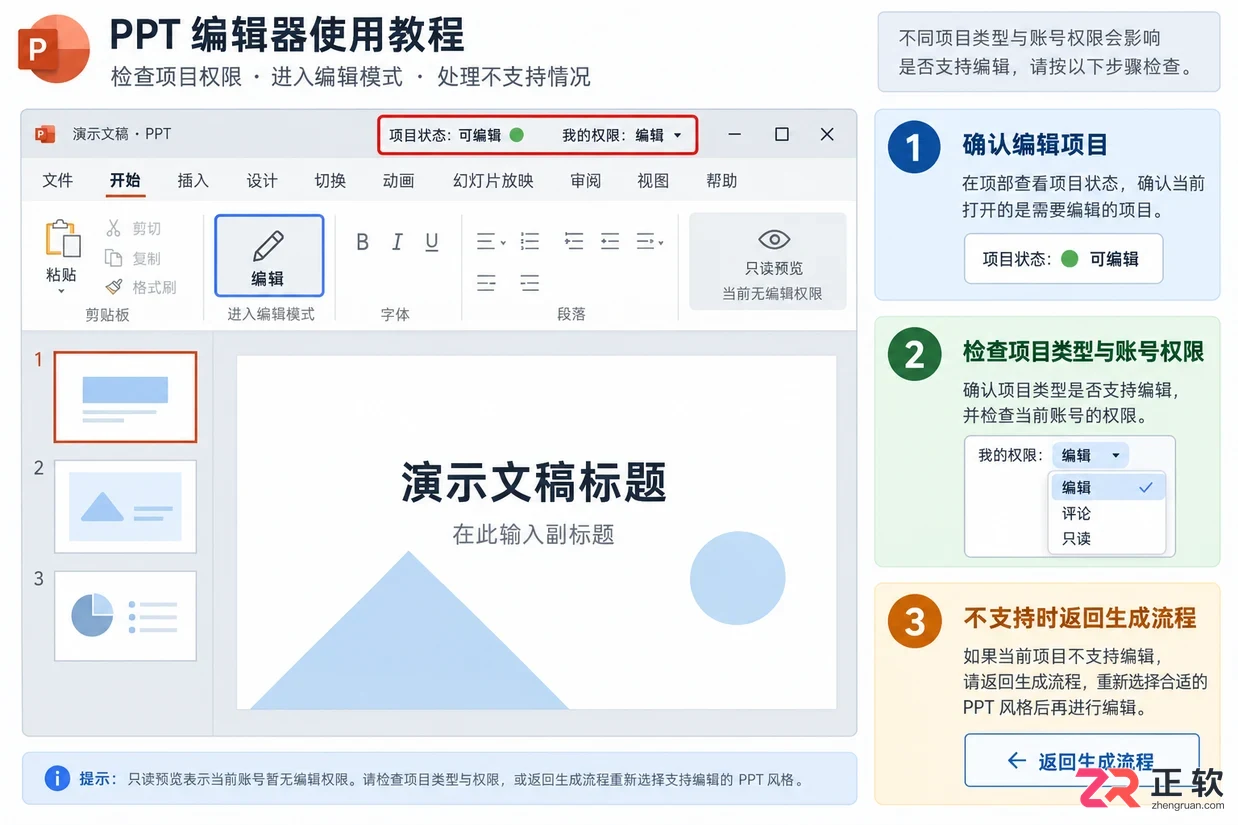The width and height of the screenshot is (1238, 825).
Task: Switch to the 设计 tab
Action: coord(262,180)
